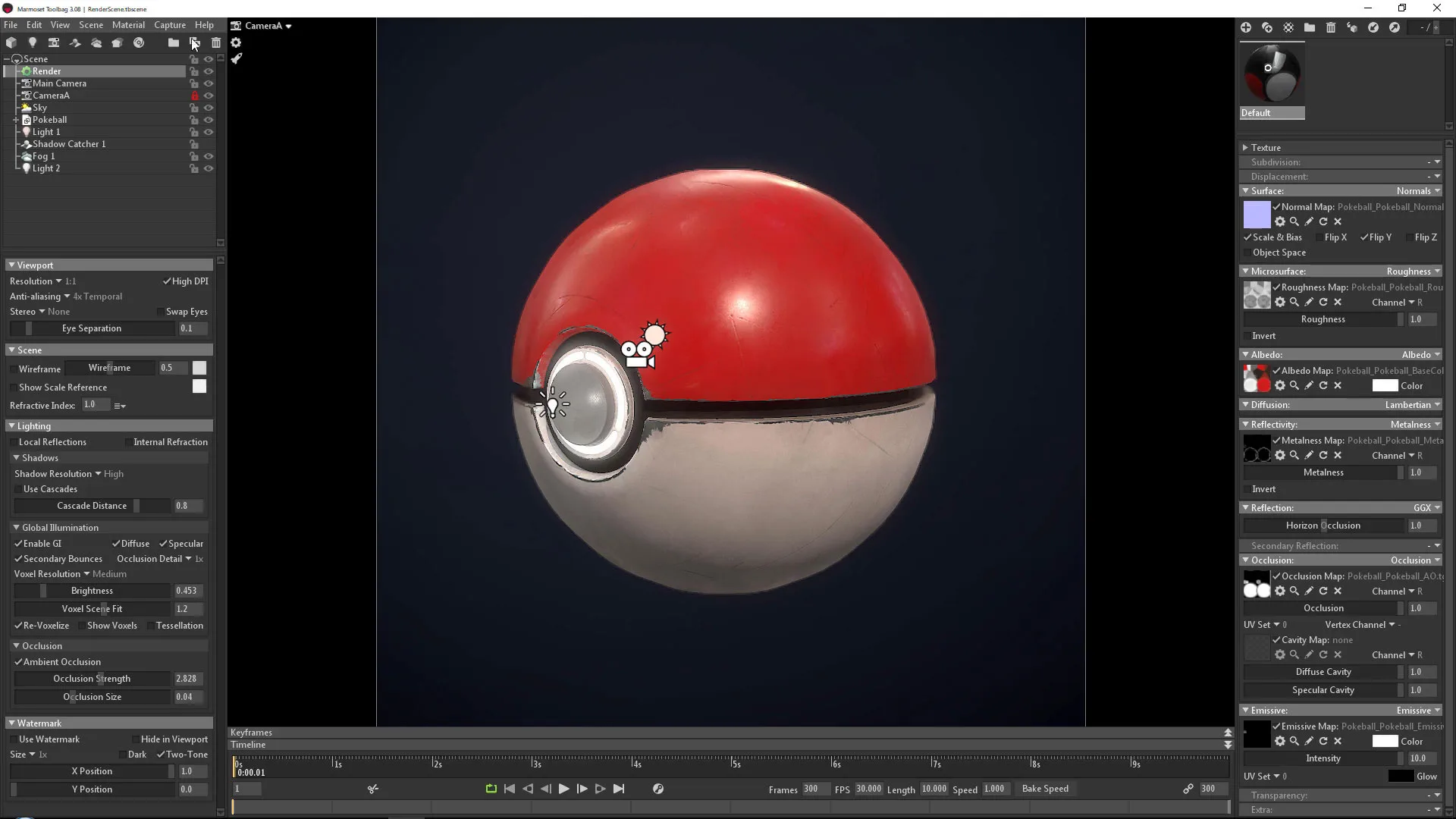Hide the Sky object with its eye icon
Image resolution: width=1456 pixels, height=819 pixels.
point(209,108)
